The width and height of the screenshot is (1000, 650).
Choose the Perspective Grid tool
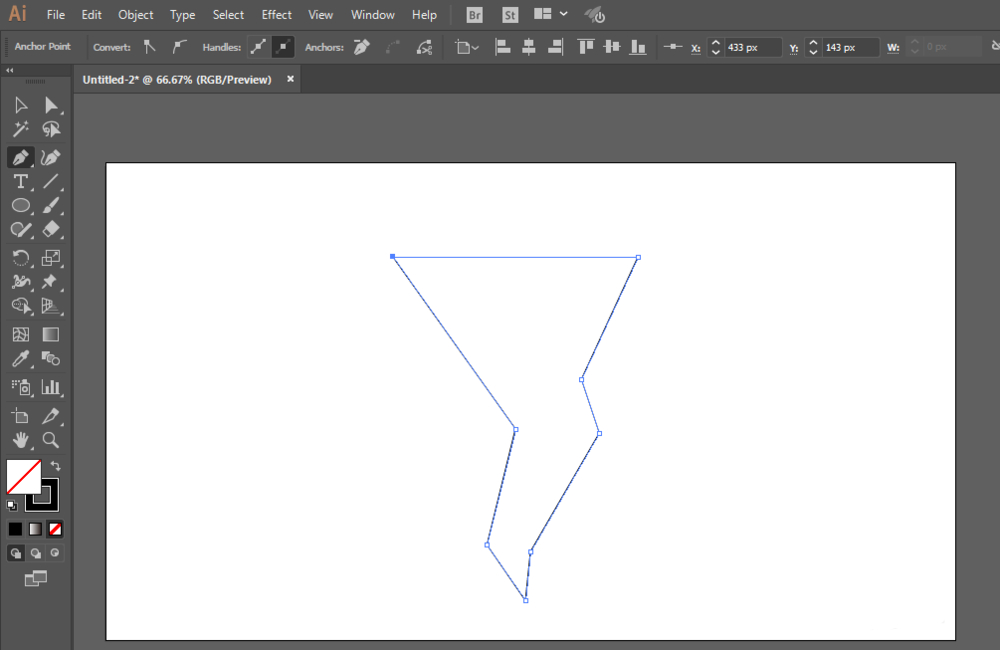pyautogui.click(x=50, y=306)
